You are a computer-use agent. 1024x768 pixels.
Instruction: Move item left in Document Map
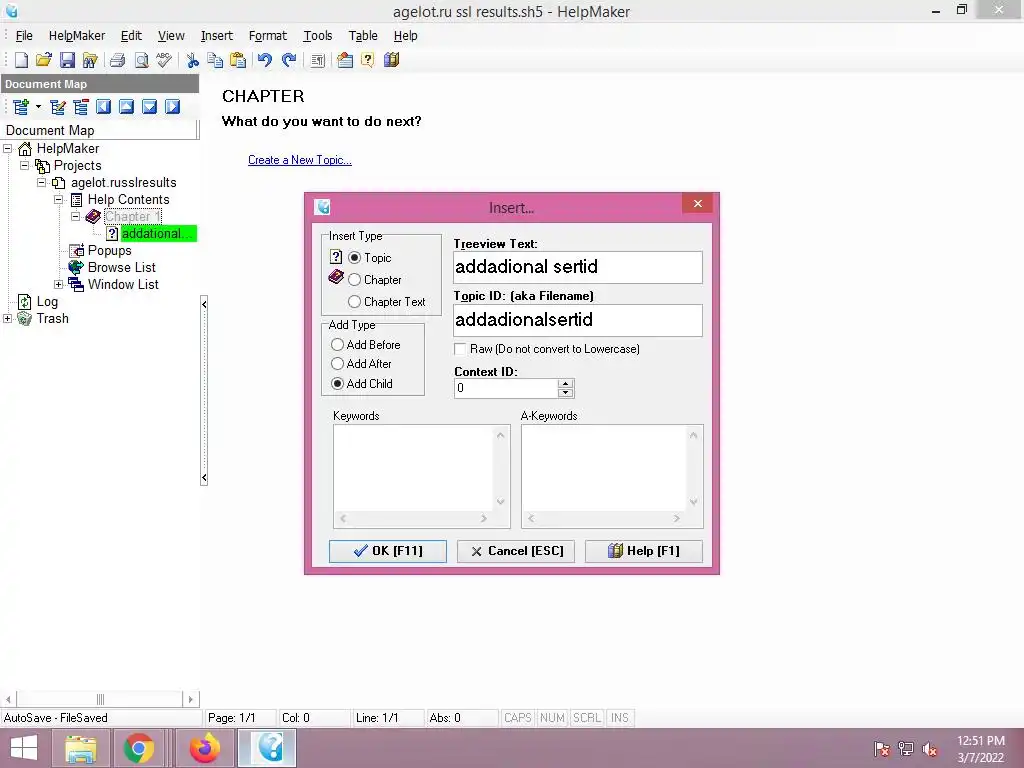(x=103, y=106)
